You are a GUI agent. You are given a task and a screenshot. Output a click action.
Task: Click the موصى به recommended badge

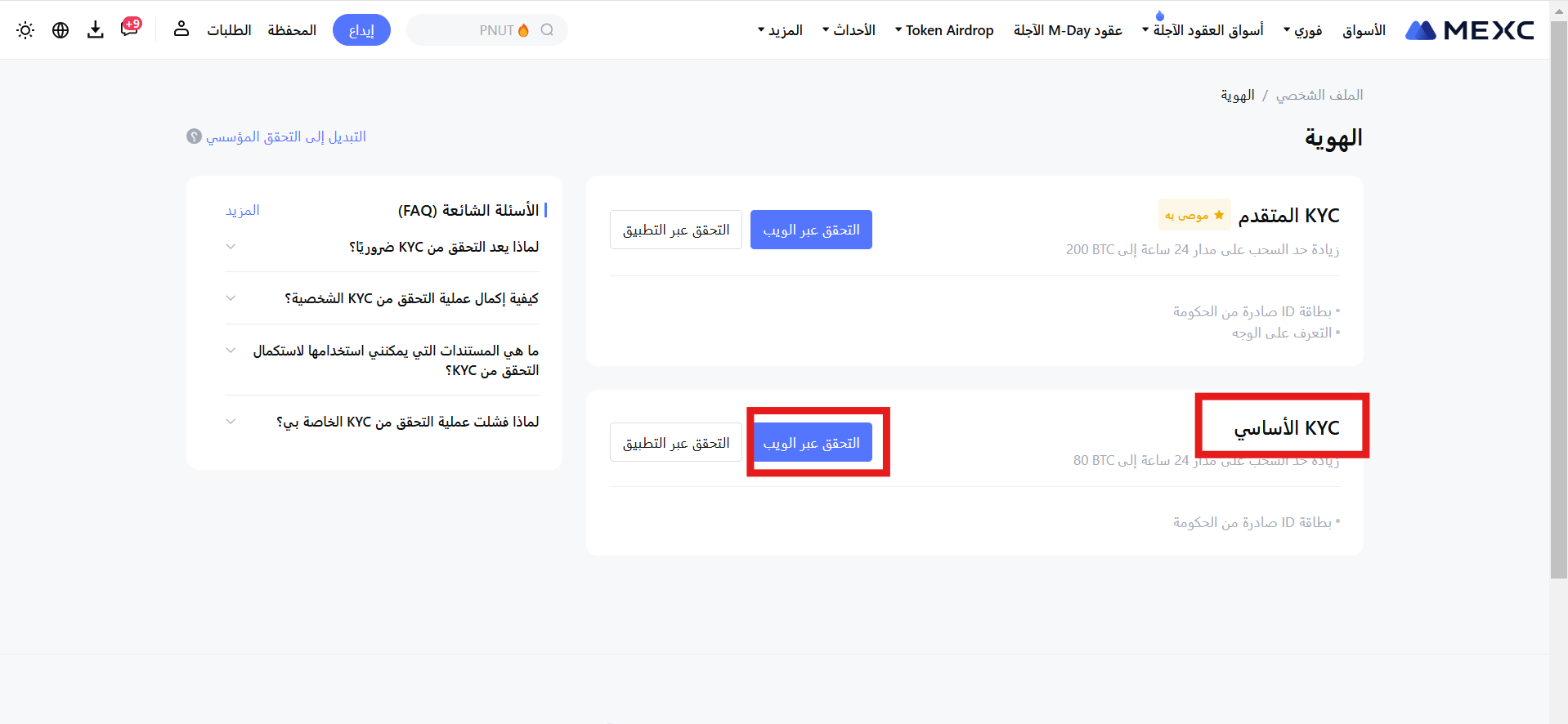(x=1194, y=215)
